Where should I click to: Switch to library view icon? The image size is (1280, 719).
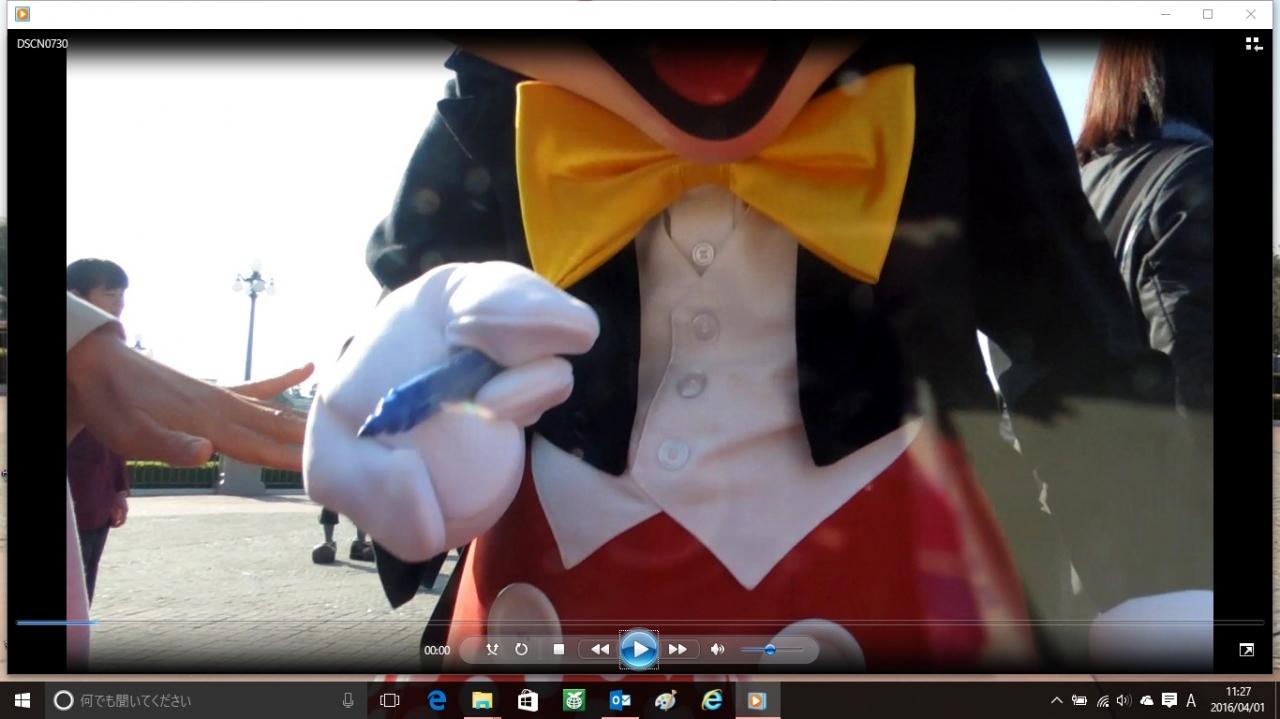pos(1253,44)
